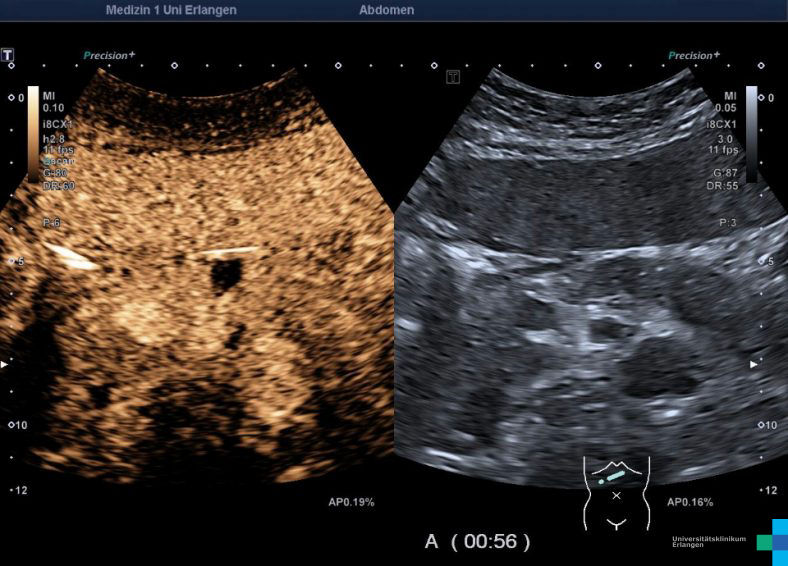The height and width of the screenshot is (566, 788).
Task: Click the small T icon between the panels
Action: tap(453, 77)
